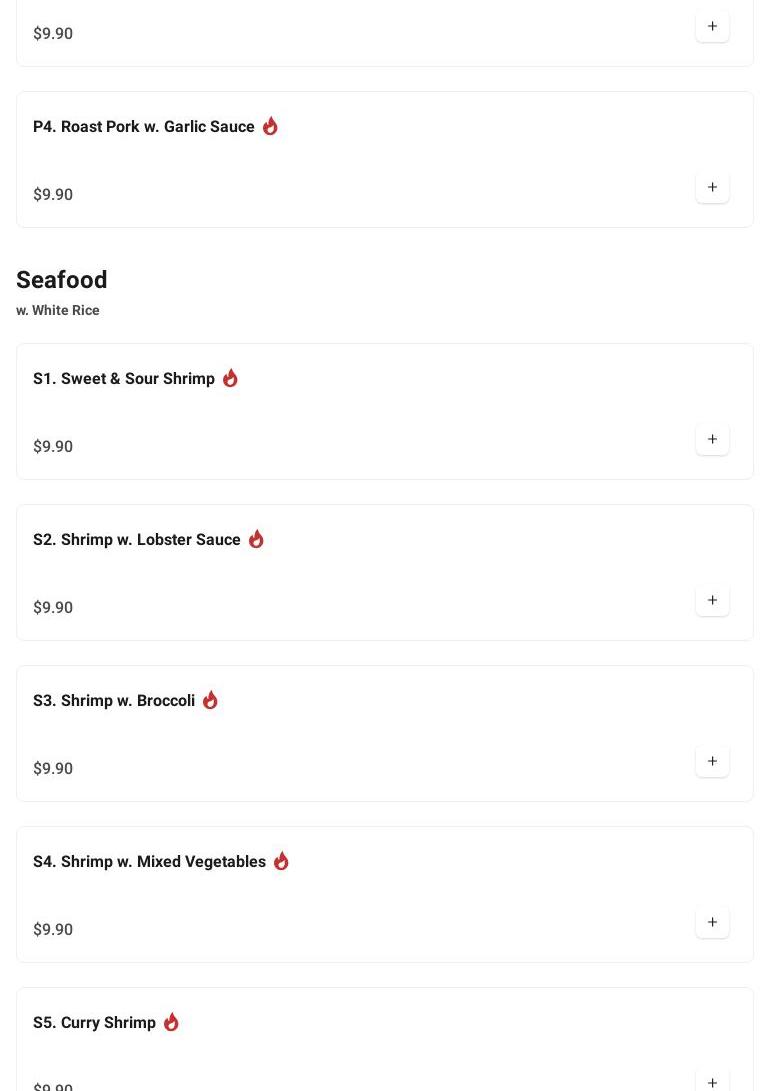
Task: Click spicy flame icon beside Roast Pork
Action: coord(270,126)
